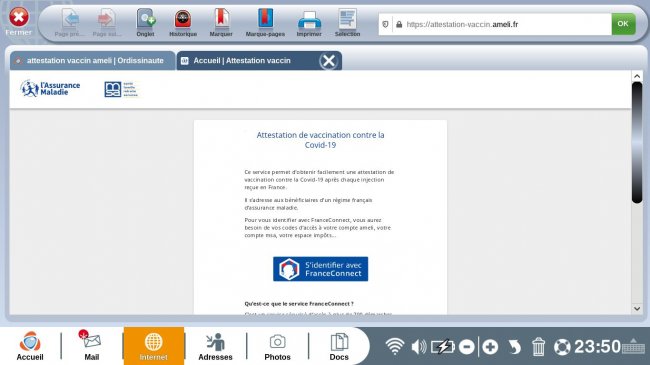Click the red Fermer close icon
650x365 pixels.
pyautogui.click(x=19, y=17)
